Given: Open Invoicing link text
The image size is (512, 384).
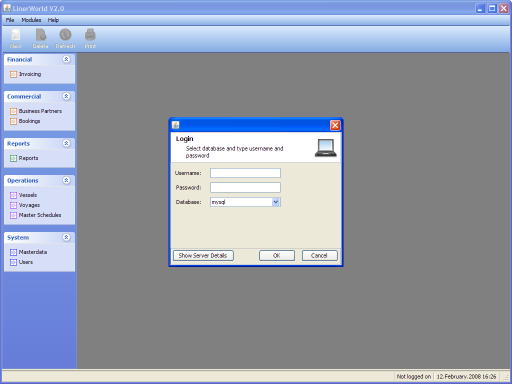Looking at the screenshot, I should (x=30, y=74).
